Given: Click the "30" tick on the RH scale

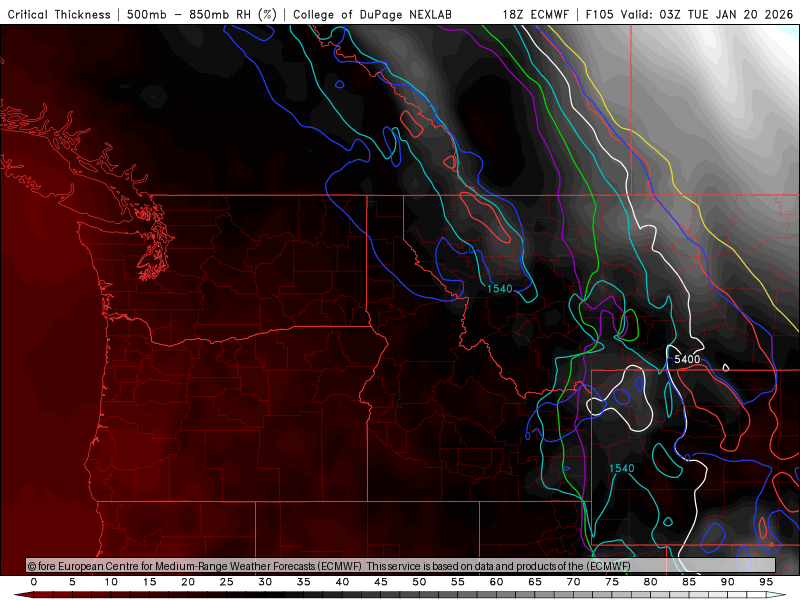Looking at the screenshot, I should [265, 582].
